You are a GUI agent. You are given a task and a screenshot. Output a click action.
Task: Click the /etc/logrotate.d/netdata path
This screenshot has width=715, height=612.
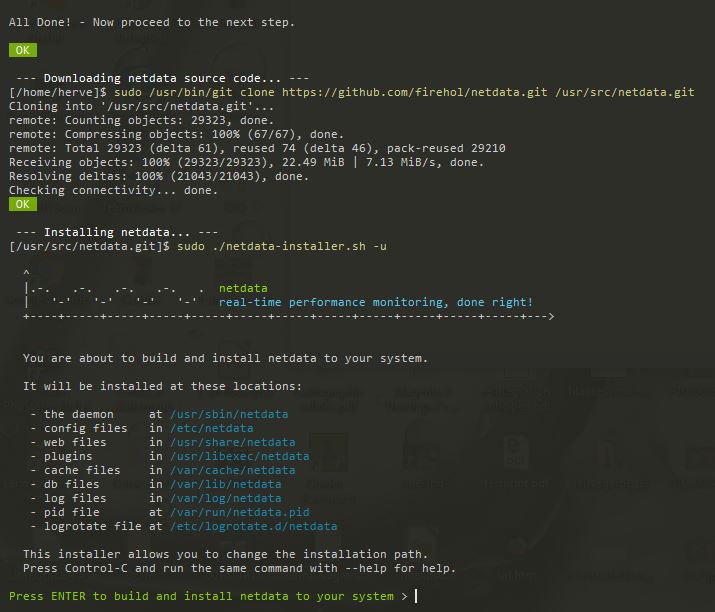(x=254, y=526)
